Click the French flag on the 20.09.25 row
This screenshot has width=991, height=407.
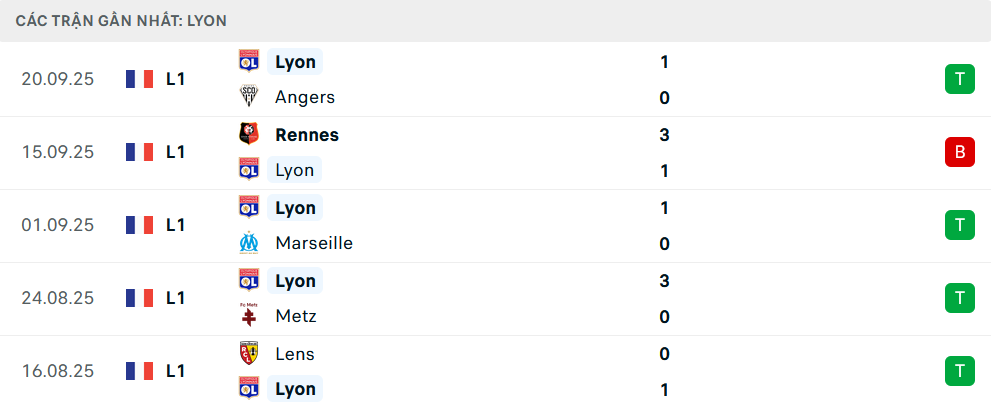pos(139,79)
